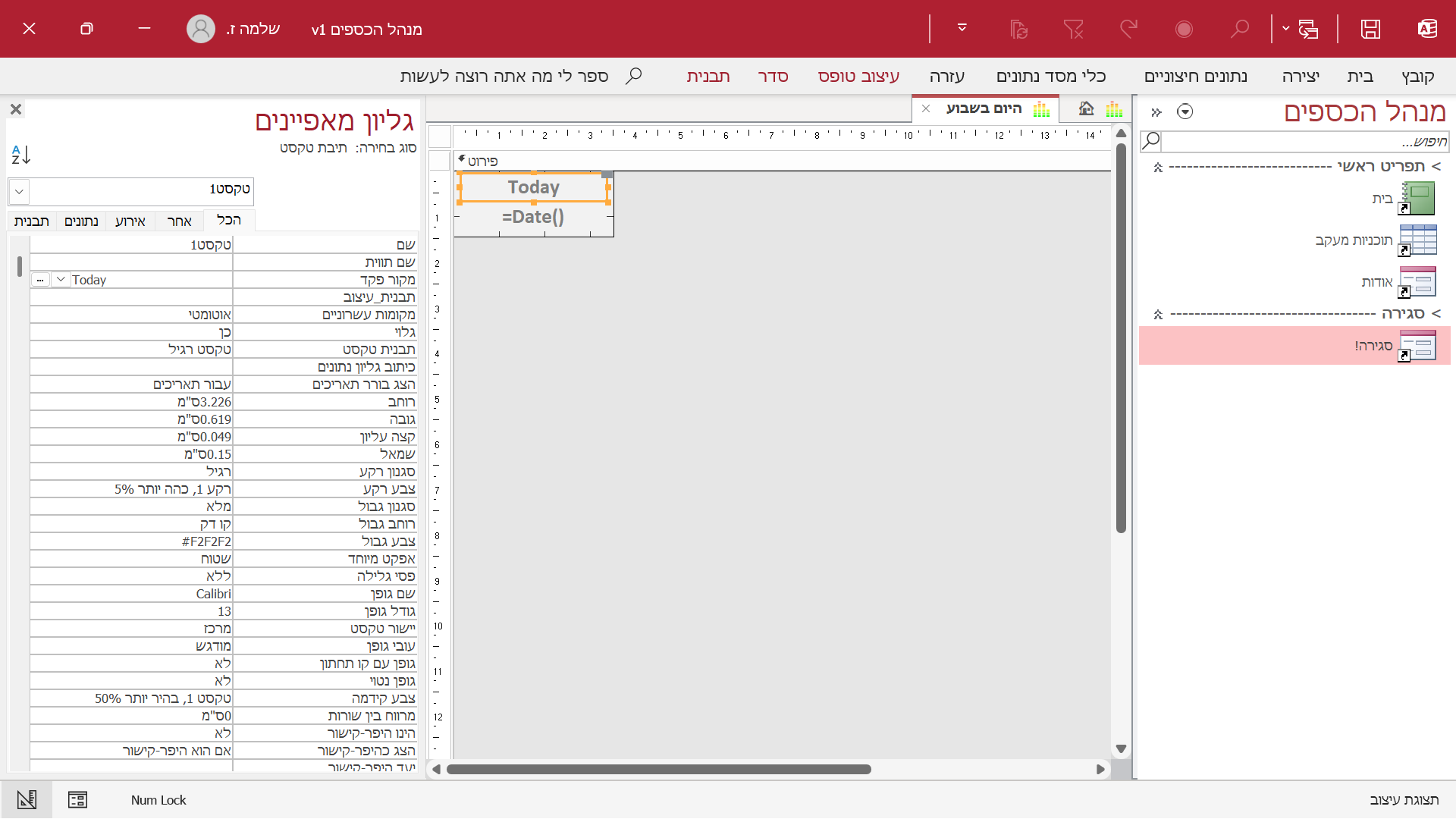Sort the properties alphabetically with the A-Z icon
The width and height of the screenshot is (1456, 819).
point(21,155)
